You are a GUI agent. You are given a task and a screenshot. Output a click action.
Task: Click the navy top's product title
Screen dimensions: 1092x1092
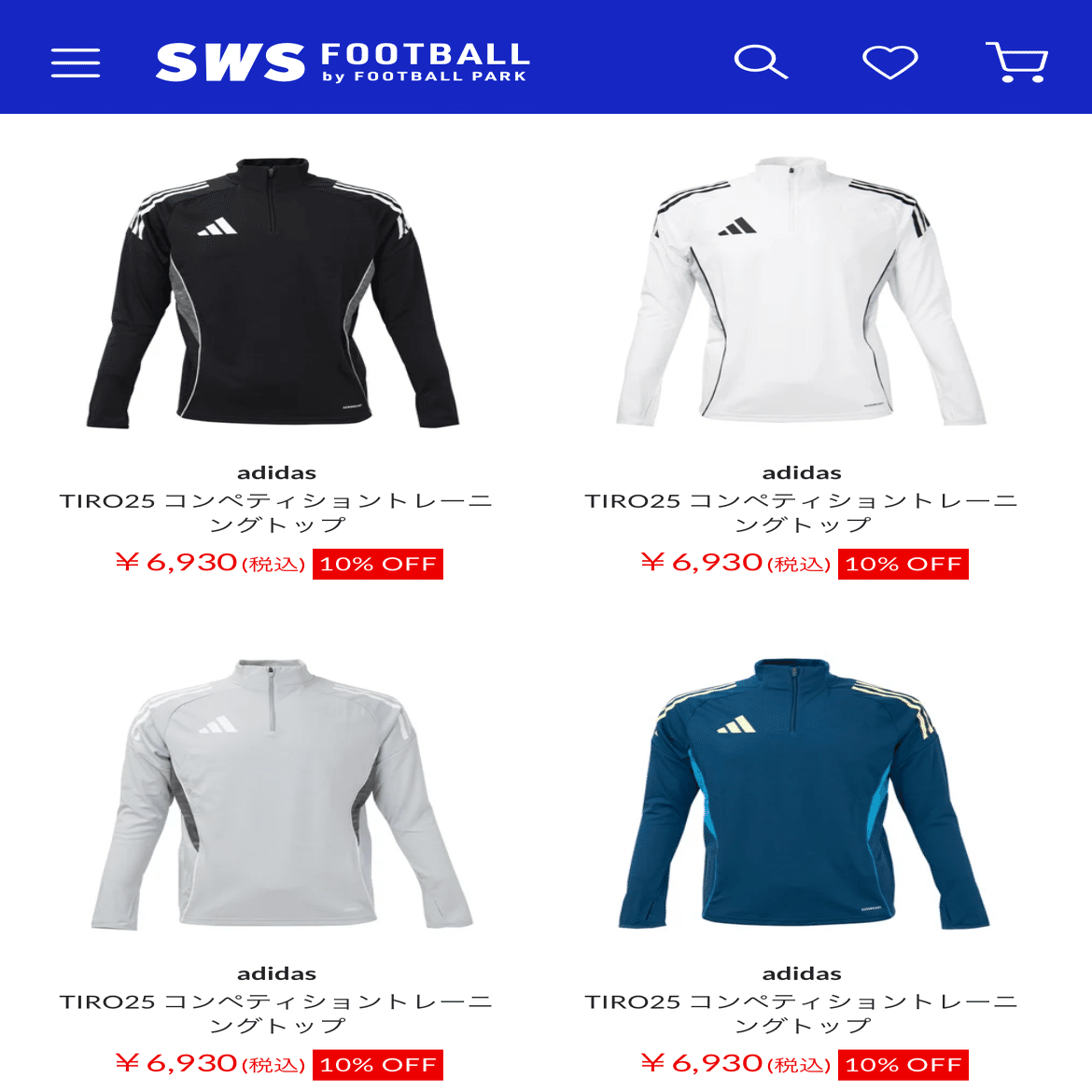(x=802, y=1014)
